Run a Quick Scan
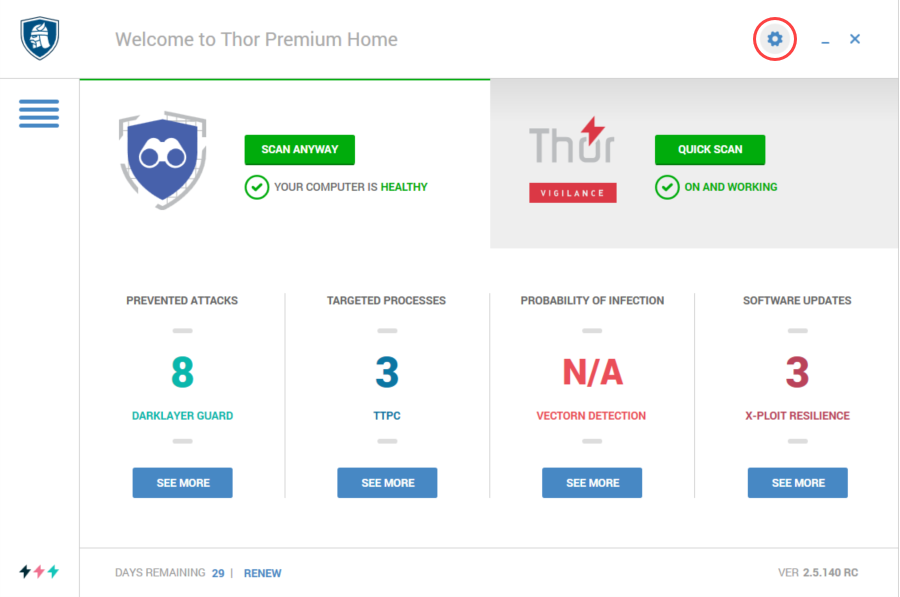This screenshot has width=900, height=597. pos(710,150)
